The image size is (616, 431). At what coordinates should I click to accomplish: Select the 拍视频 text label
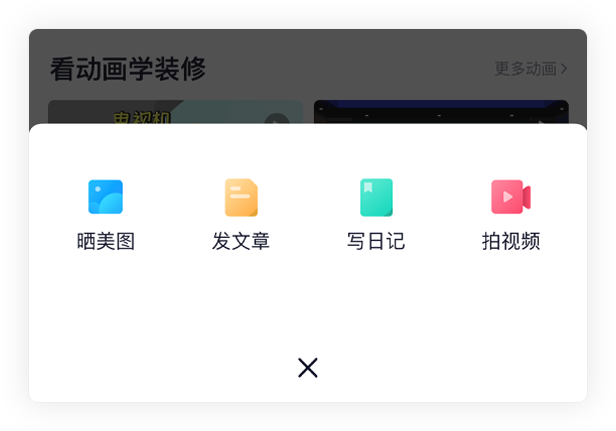point(511,241)
